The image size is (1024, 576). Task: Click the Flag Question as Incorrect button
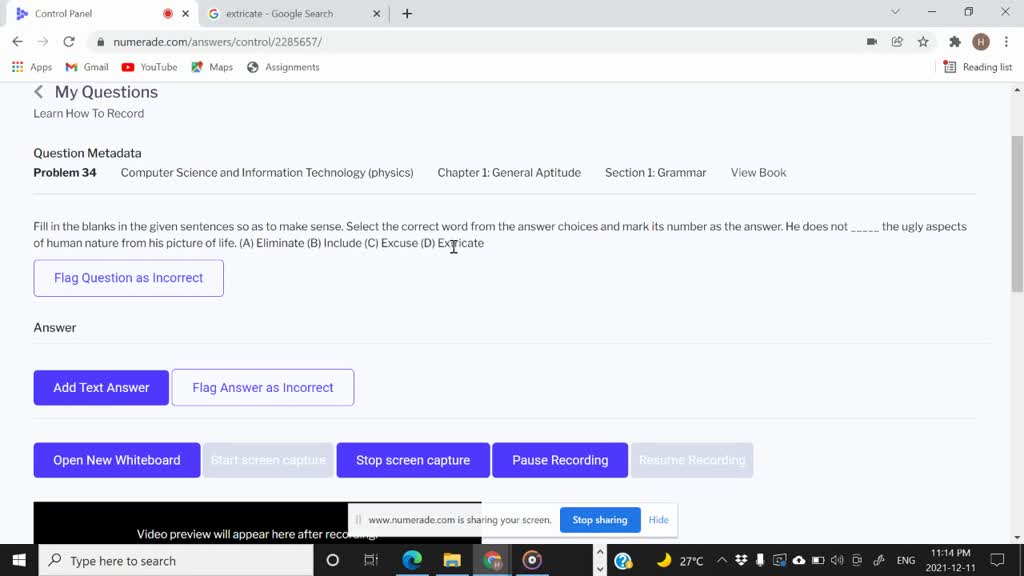click(x=128, y=278)
